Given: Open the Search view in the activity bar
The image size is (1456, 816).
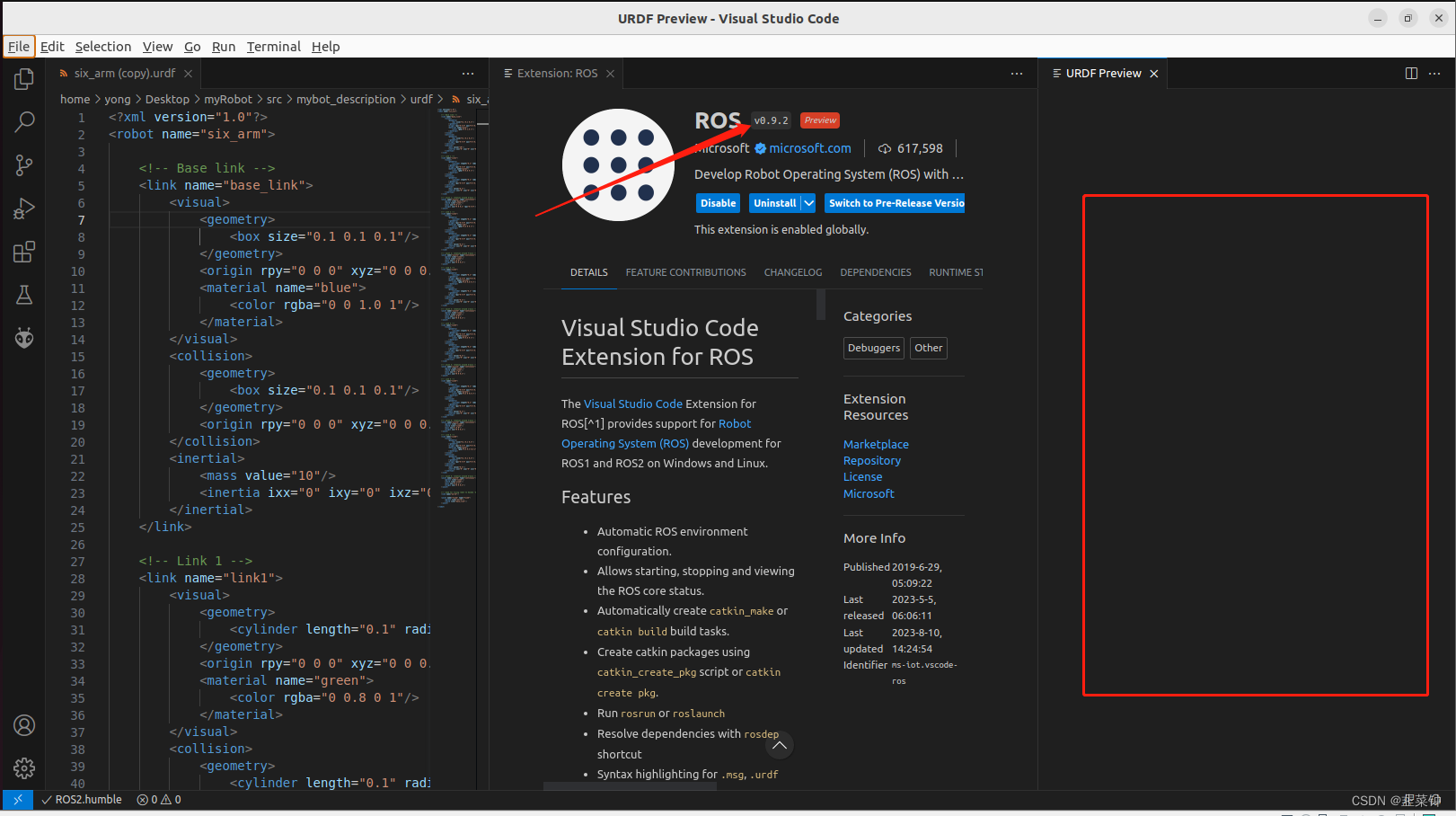Looking at the screenshot, I should 24,122.
